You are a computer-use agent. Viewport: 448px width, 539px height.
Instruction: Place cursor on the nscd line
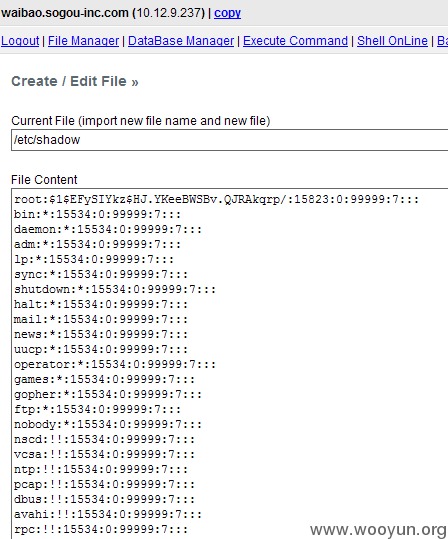pos(105,439)
